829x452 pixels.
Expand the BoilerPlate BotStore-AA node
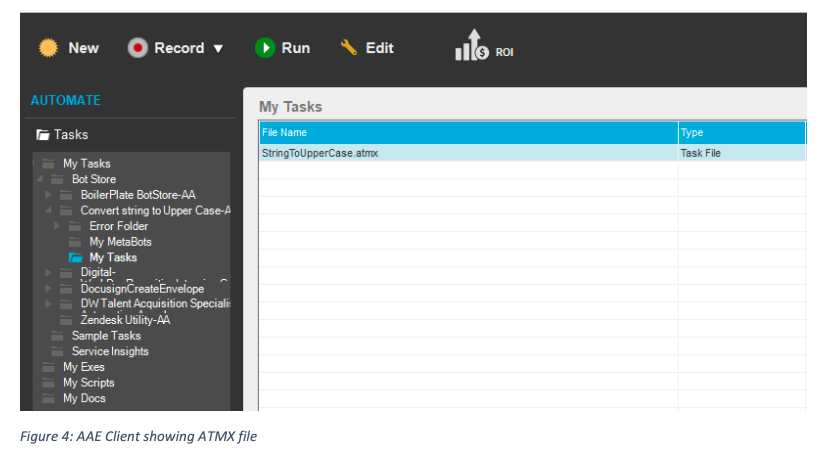tap(49, 195)
